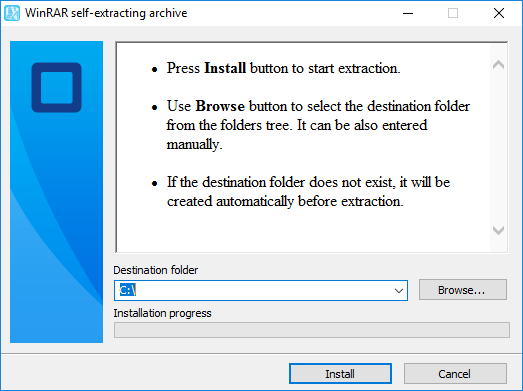Click the Installation progress bar
The height and width of the screenshot is (391, 523).
pos(312,330)
